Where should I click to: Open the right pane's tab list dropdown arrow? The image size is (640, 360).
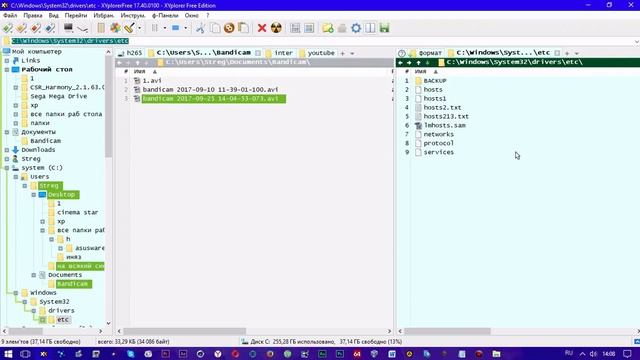[577, 53]
